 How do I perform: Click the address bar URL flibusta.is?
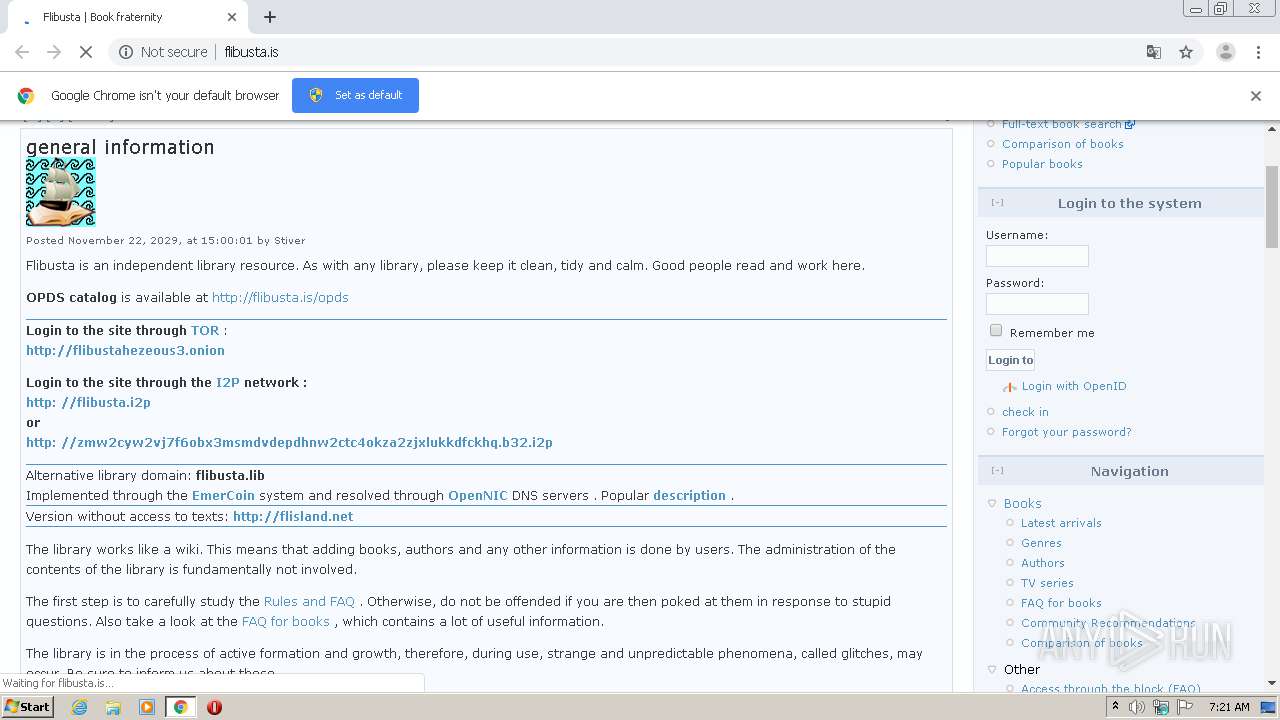click(251, 52)
